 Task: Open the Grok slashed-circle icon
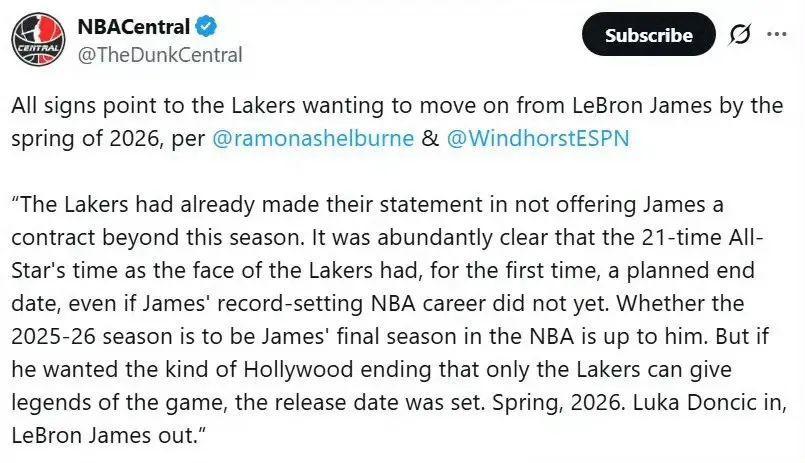(x=740, y=34)
